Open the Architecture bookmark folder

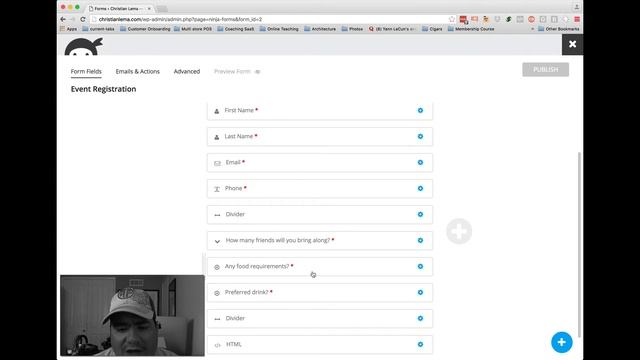pos(320,29)
